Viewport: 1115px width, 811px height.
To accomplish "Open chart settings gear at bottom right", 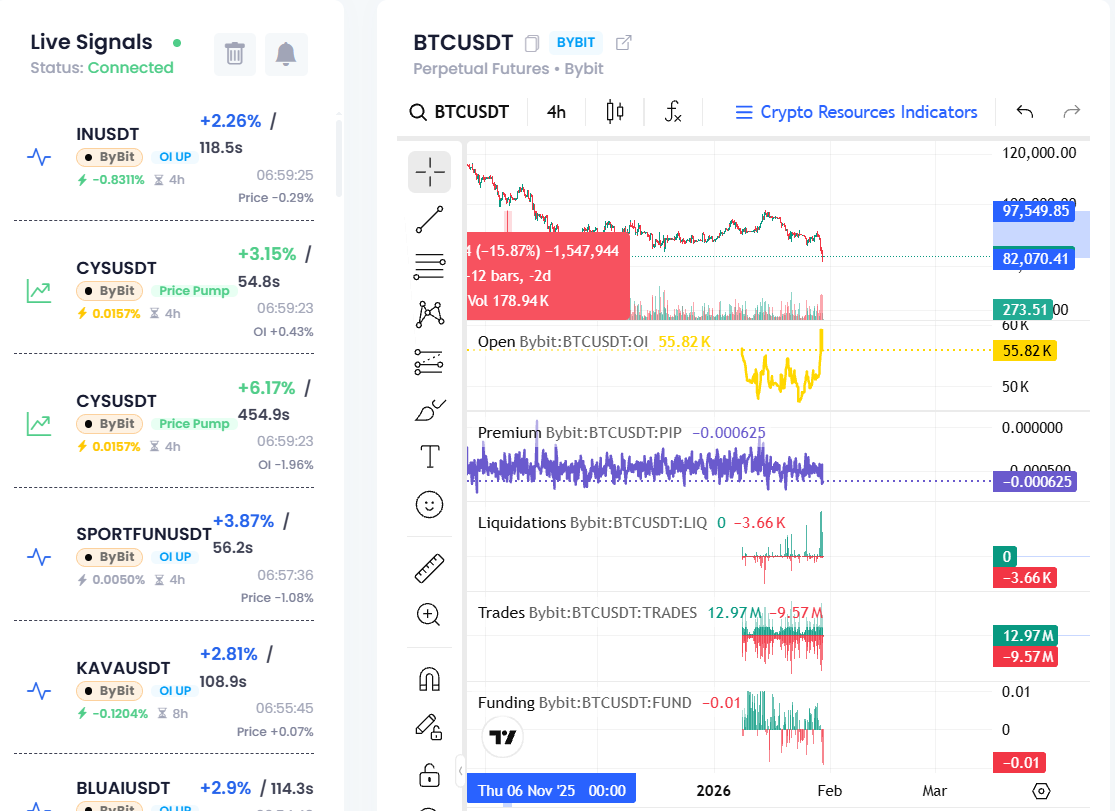I will coord(1040,791).
